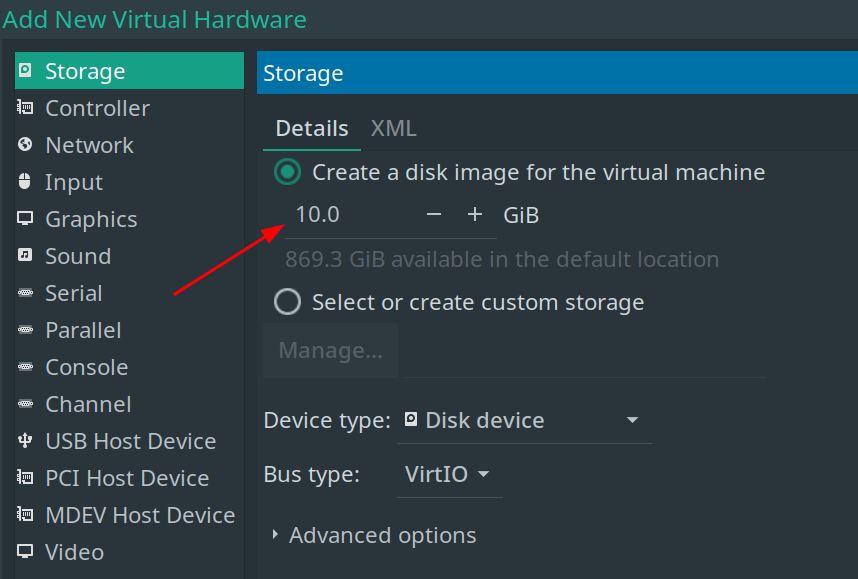Screen dimensions: 858x579
Task: Select the USB Host Device icon
Action: point(25,441)
